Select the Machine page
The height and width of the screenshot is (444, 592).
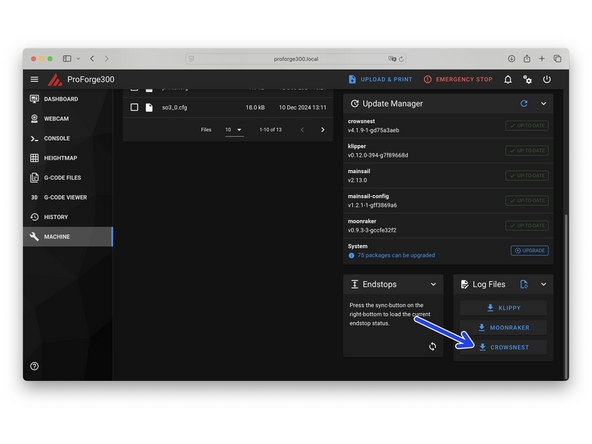coord(68,237)
